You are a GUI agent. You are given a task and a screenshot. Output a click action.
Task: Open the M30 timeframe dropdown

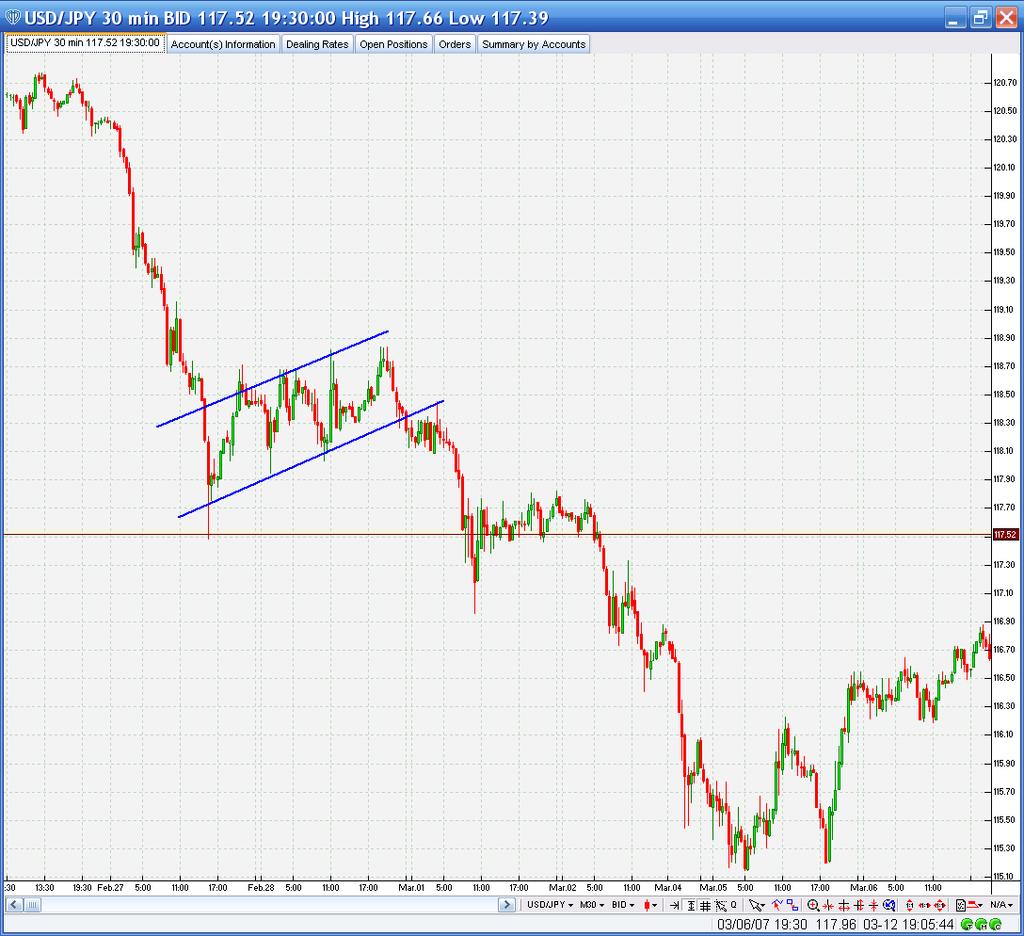tap(592, 905)
